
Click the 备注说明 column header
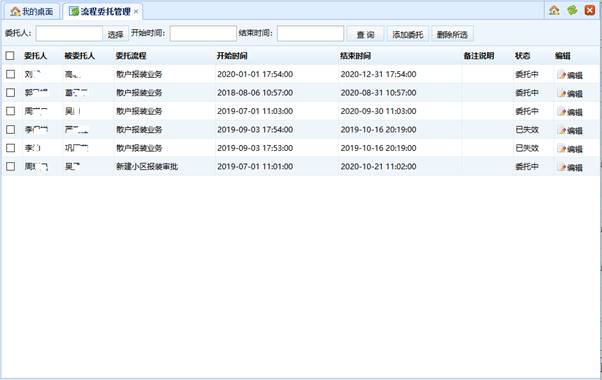click(x=478, y=56)
